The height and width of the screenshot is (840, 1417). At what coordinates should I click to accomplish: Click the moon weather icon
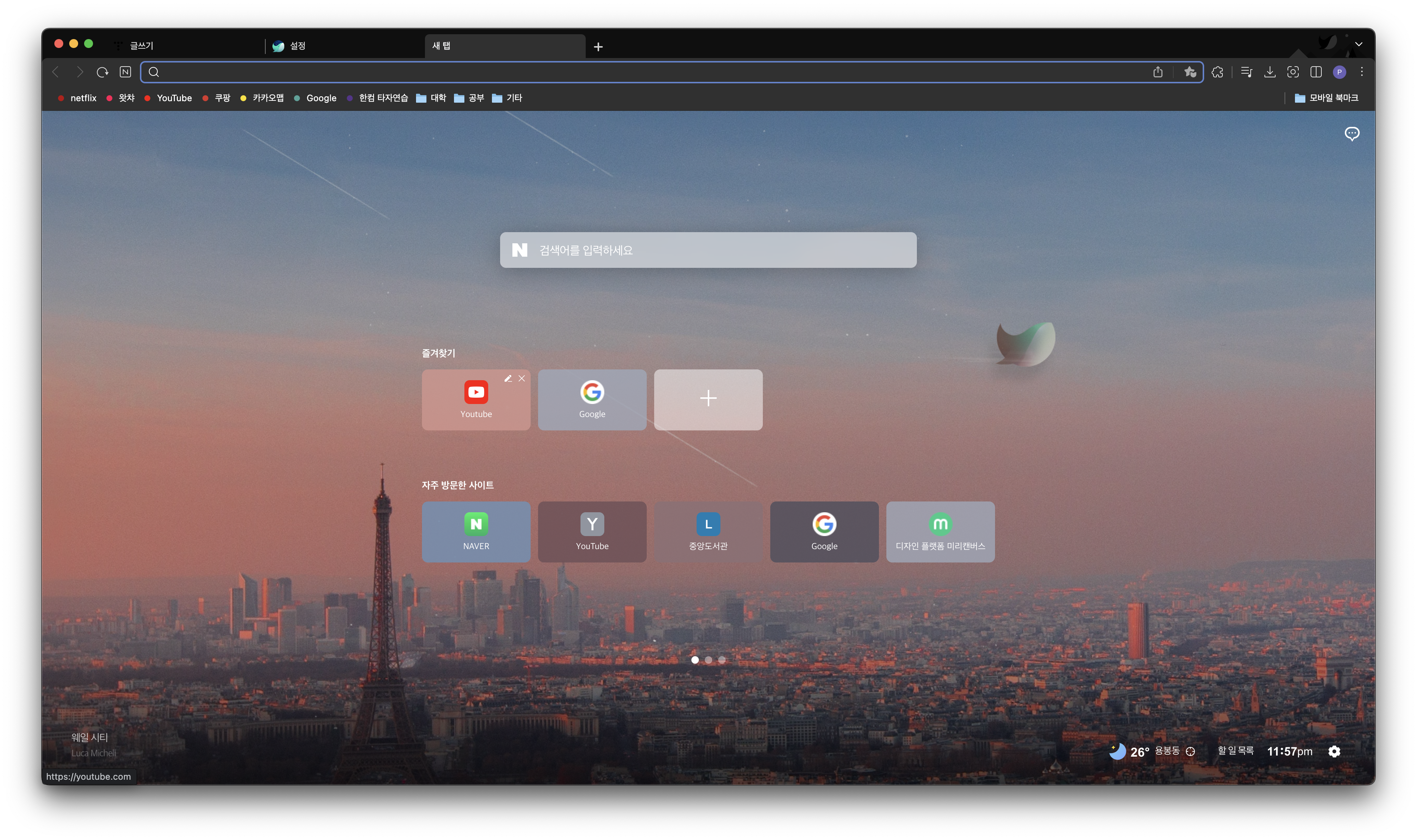point(1117,751)
